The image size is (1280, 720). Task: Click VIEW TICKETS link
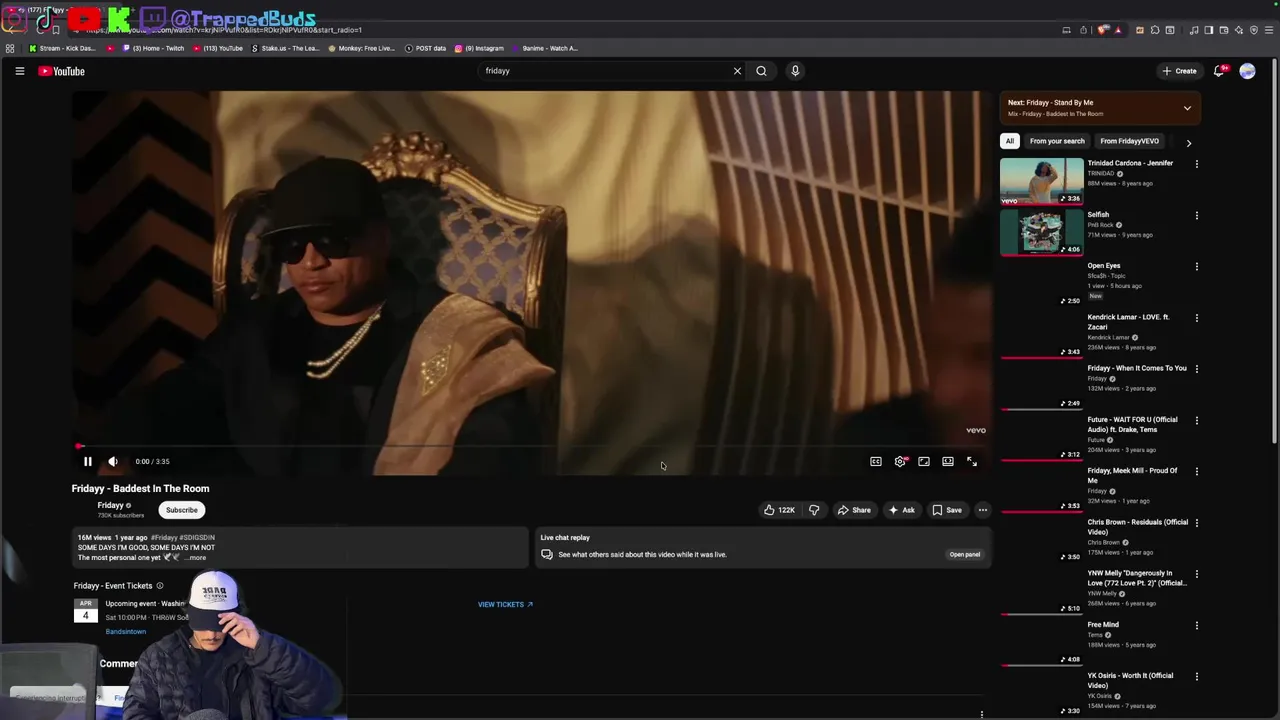[x=505, y=604]
